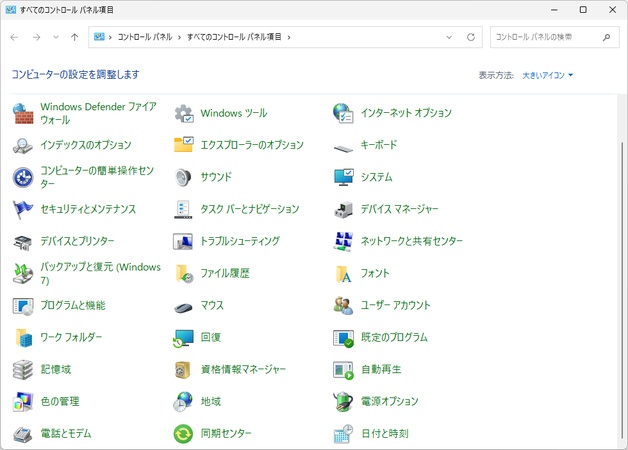Expand chevron after すべてのコントロール パネル項目 breadcrumb
The width and height of the screenshot is (628, 450).
[x=289, y=37]
